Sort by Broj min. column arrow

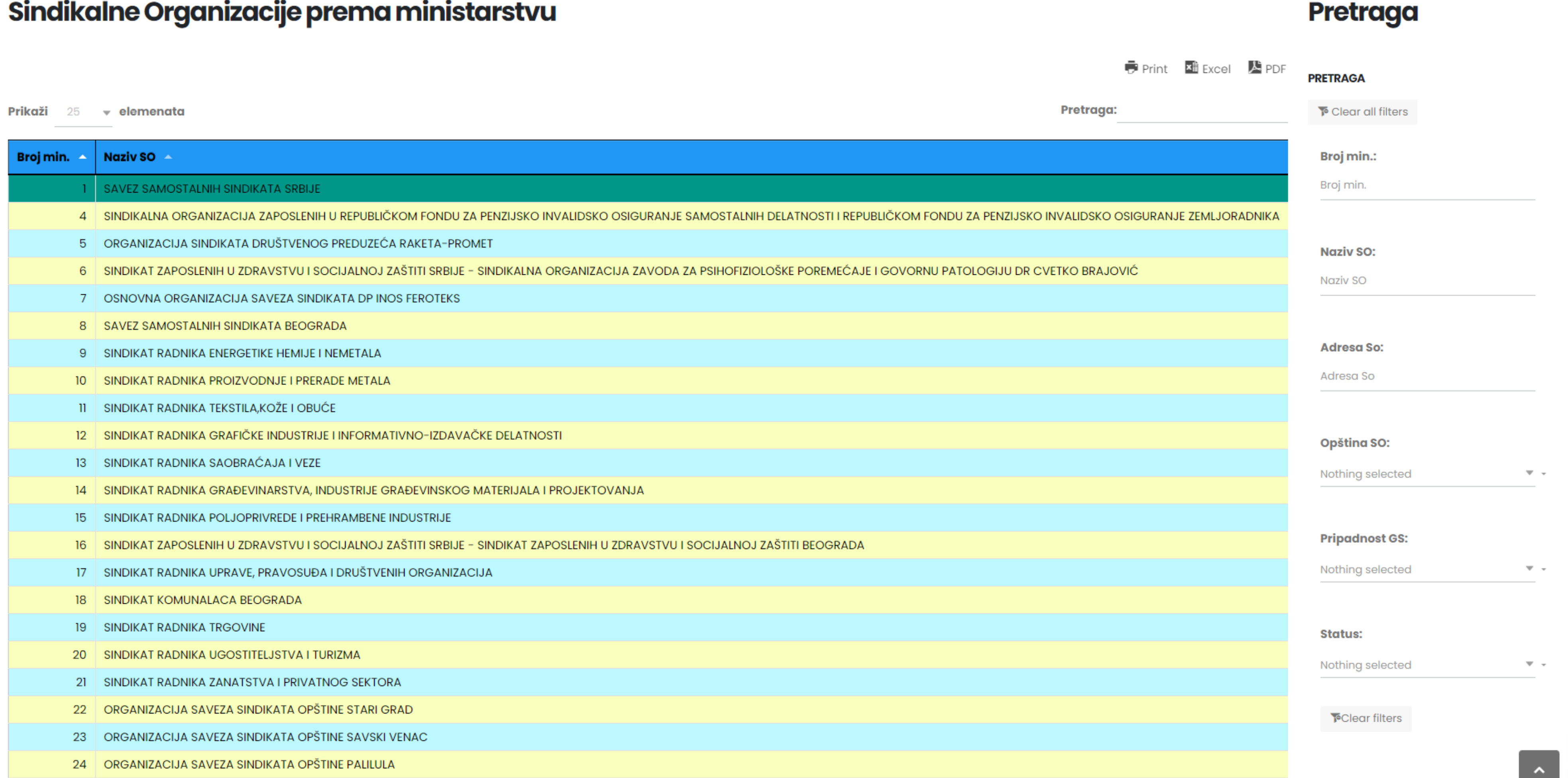click(x=83, y=157)
